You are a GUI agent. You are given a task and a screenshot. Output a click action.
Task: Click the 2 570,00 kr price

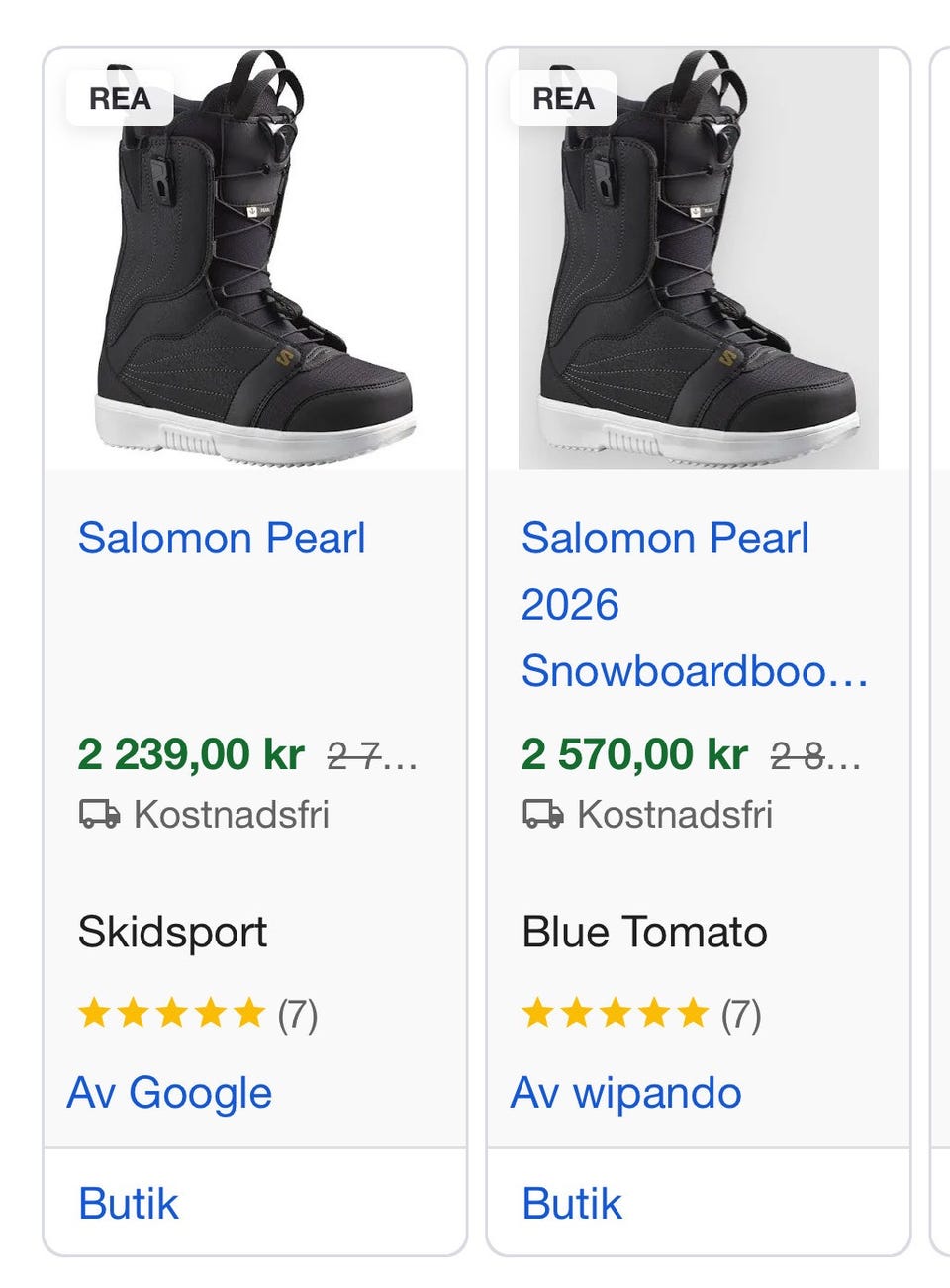tap(634, 754)
